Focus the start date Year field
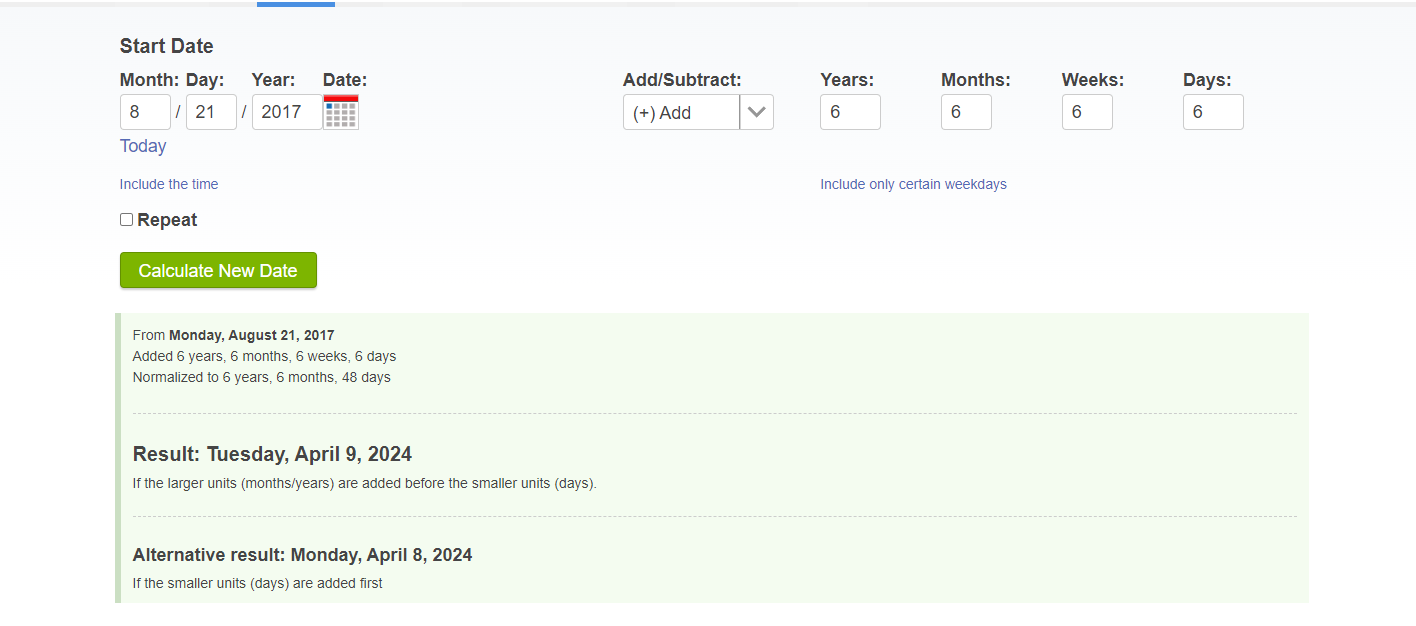1416x626 pixels. [286, 112]
